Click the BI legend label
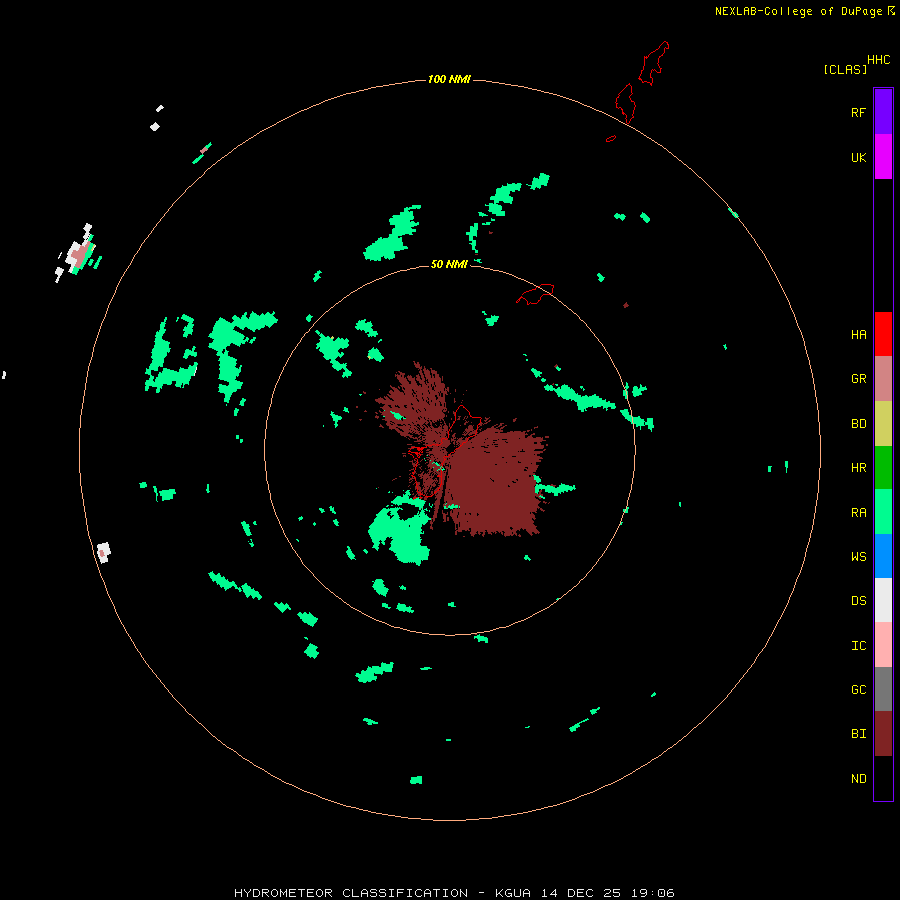 tap(858, 734)
